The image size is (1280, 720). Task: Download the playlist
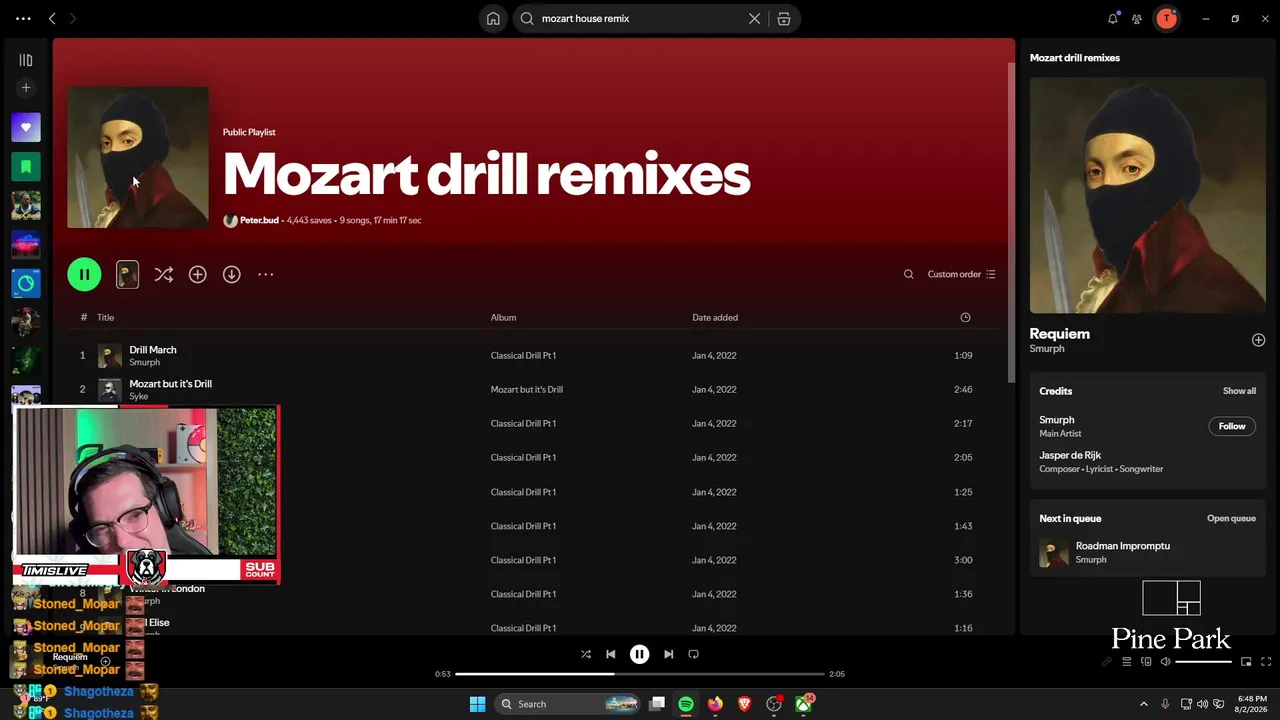click(231, 274)
